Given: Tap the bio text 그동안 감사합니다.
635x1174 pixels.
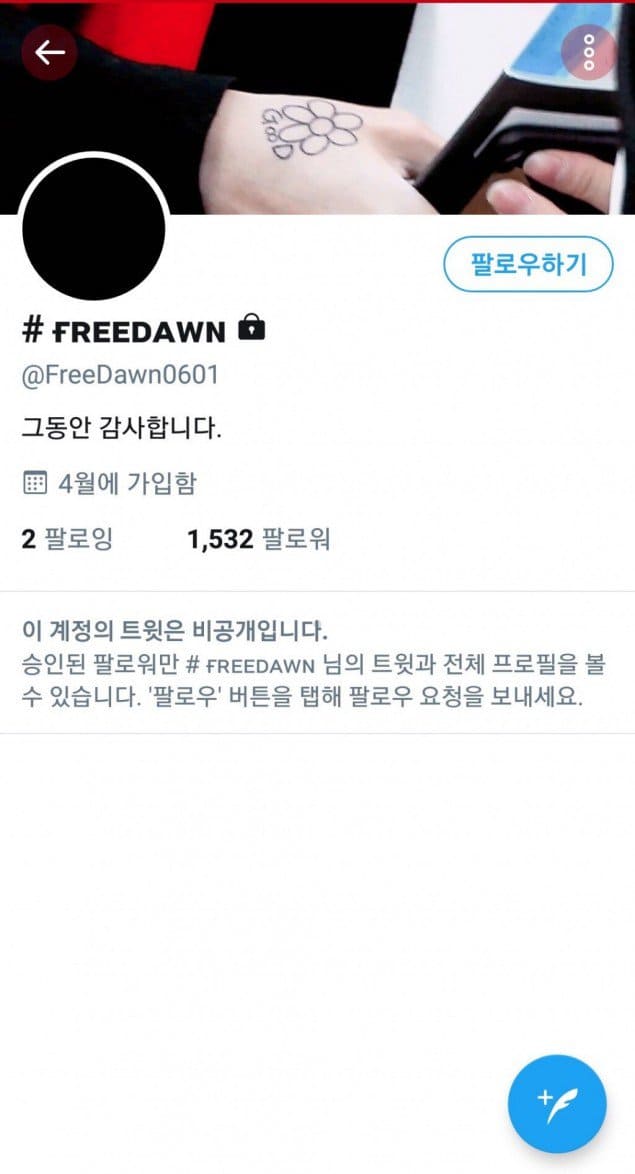Looking at the screenshot, I should tap(121, 429).
